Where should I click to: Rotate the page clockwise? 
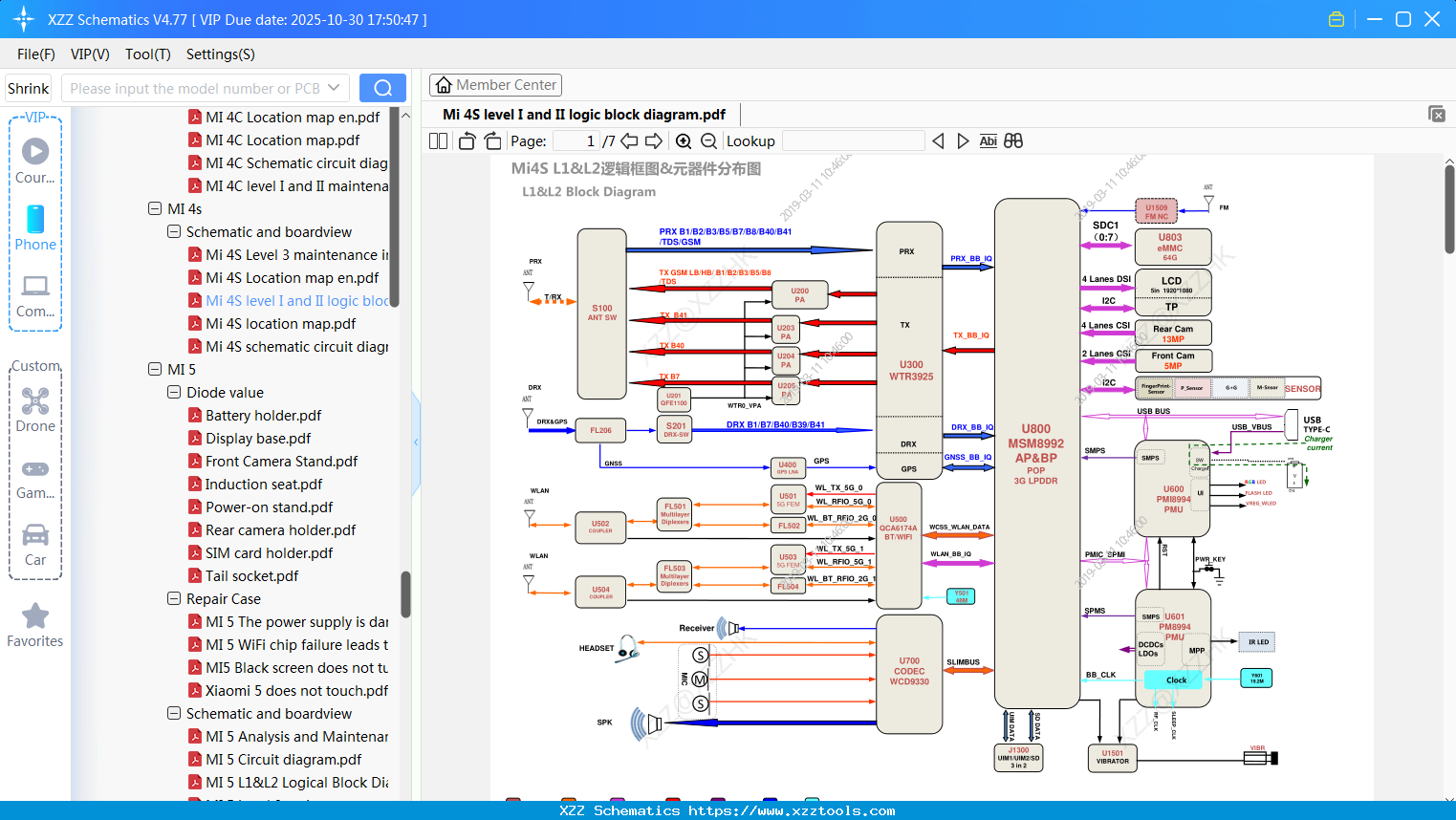[x=491, y=140]
